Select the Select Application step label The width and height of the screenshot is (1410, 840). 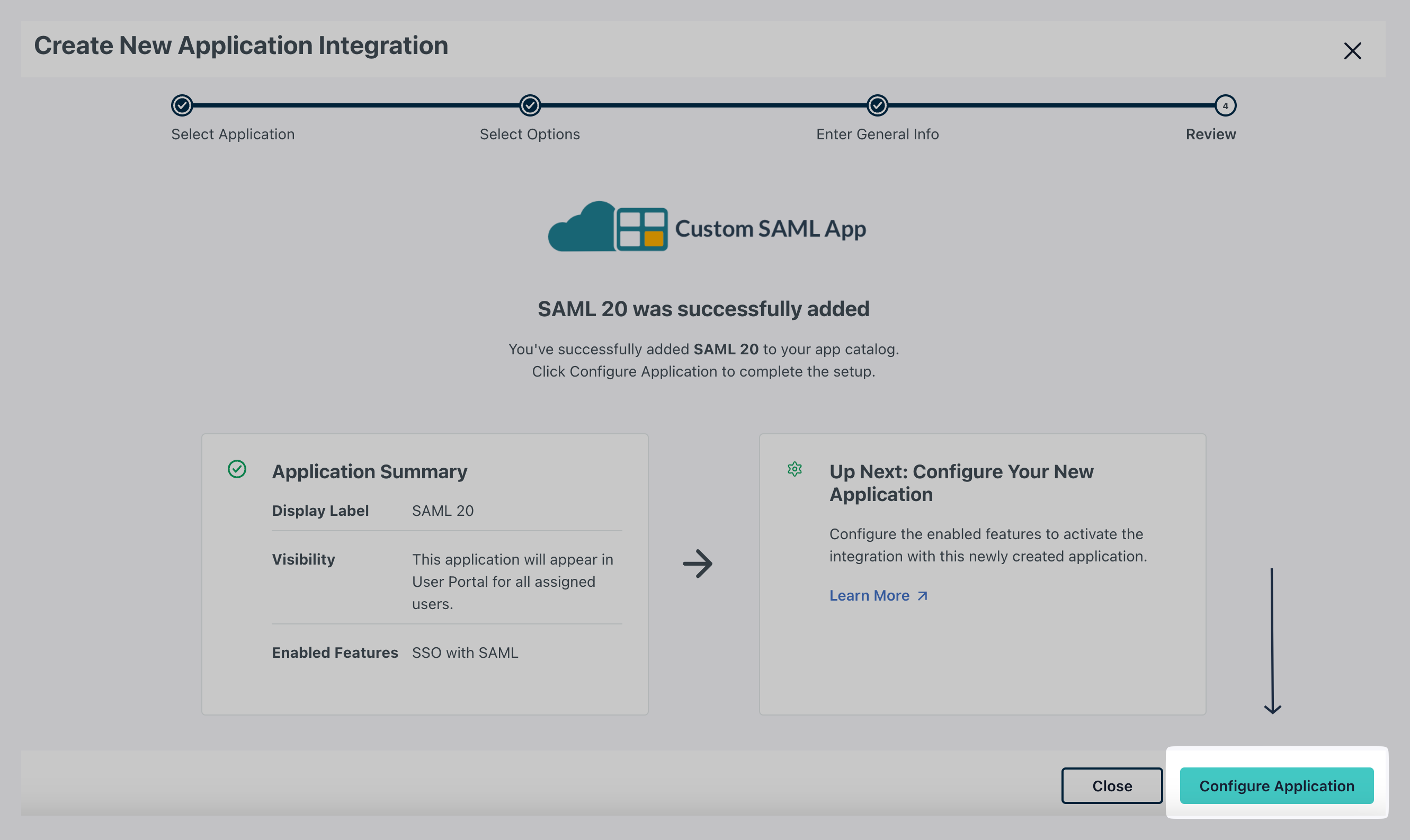coord(233,134)
